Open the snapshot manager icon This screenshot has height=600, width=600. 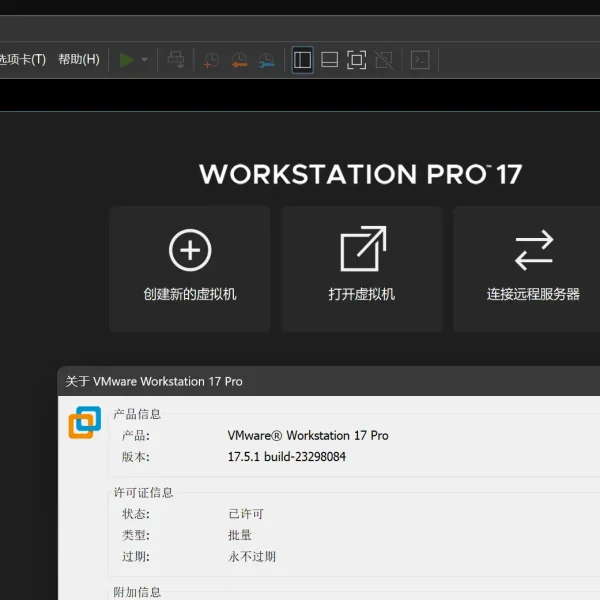tap(266, 60)
